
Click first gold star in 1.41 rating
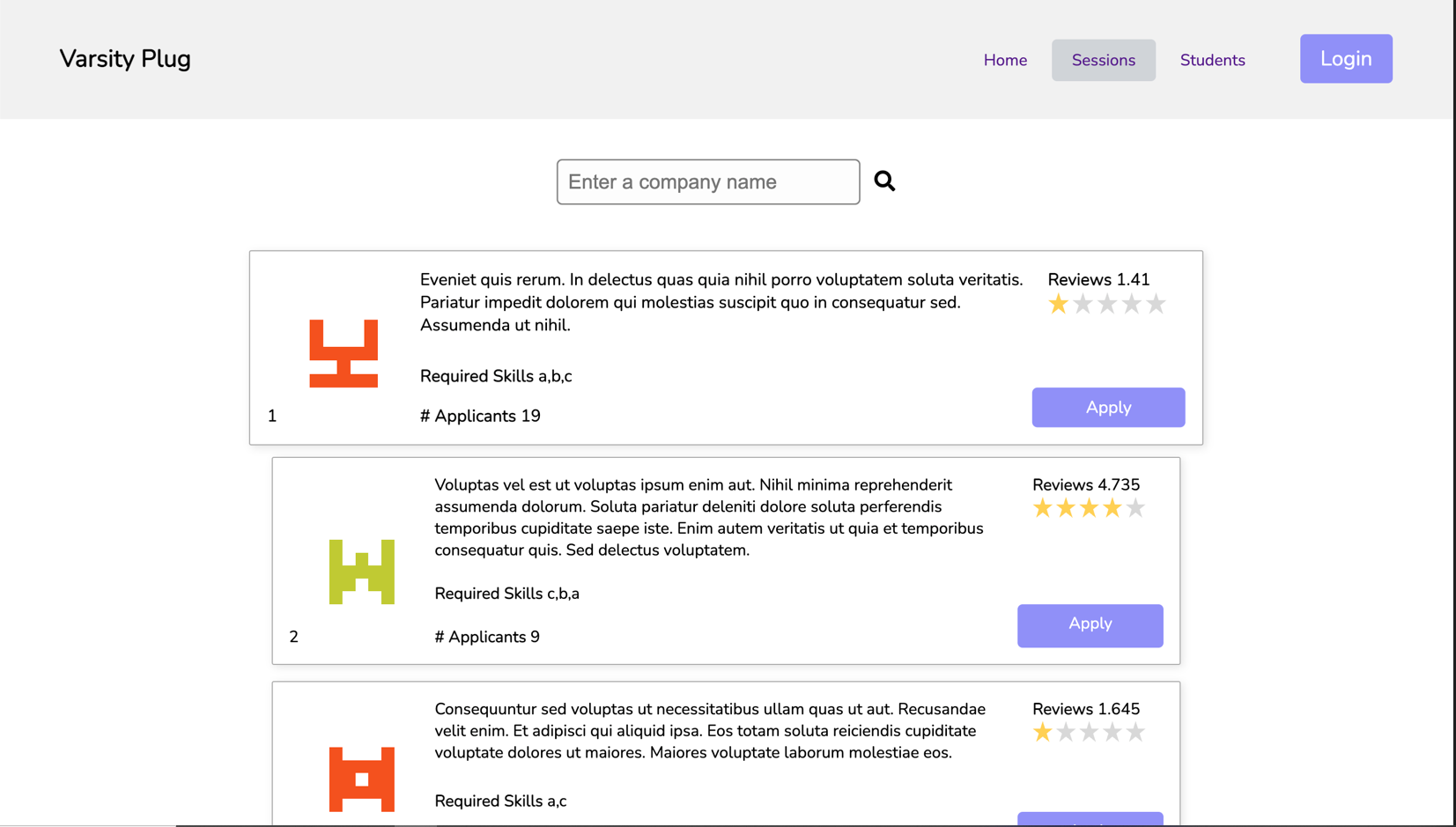point(1058,304)
